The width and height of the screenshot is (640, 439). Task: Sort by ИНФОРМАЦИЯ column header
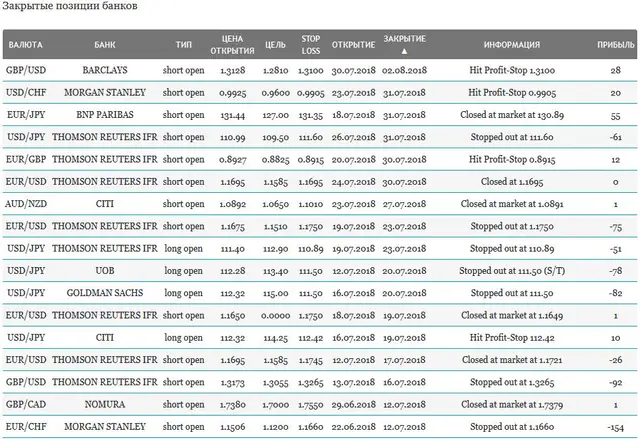point(512,44)
